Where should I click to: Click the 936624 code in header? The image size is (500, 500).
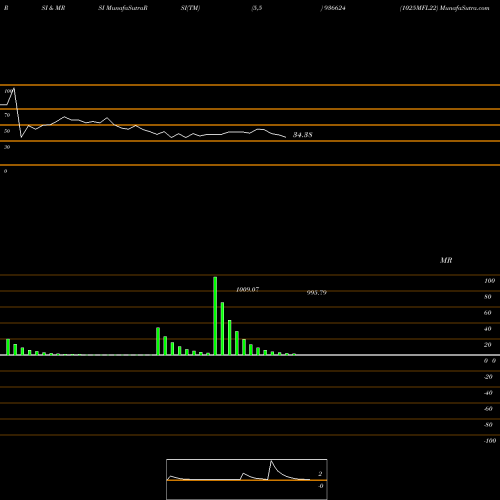[x=334, y=8]
